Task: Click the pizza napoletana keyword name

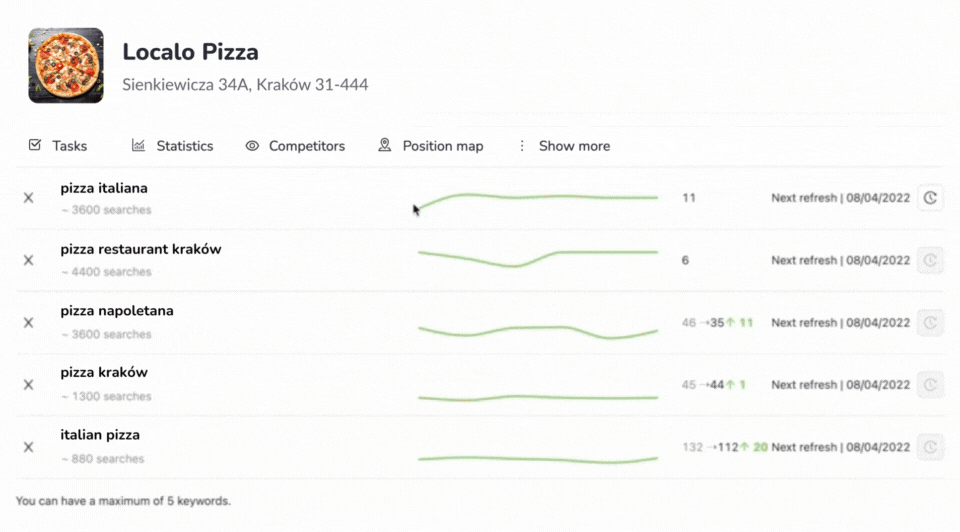Action: point(117,311)
